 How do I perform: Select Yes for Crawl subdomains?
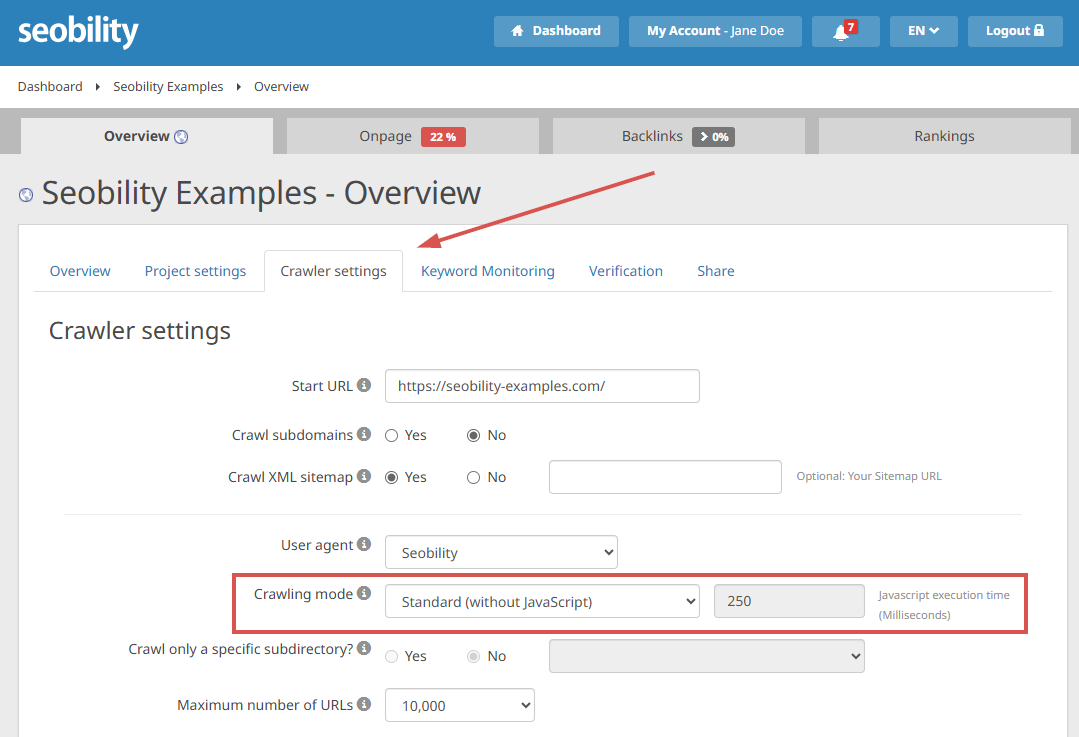pos(392,436)
